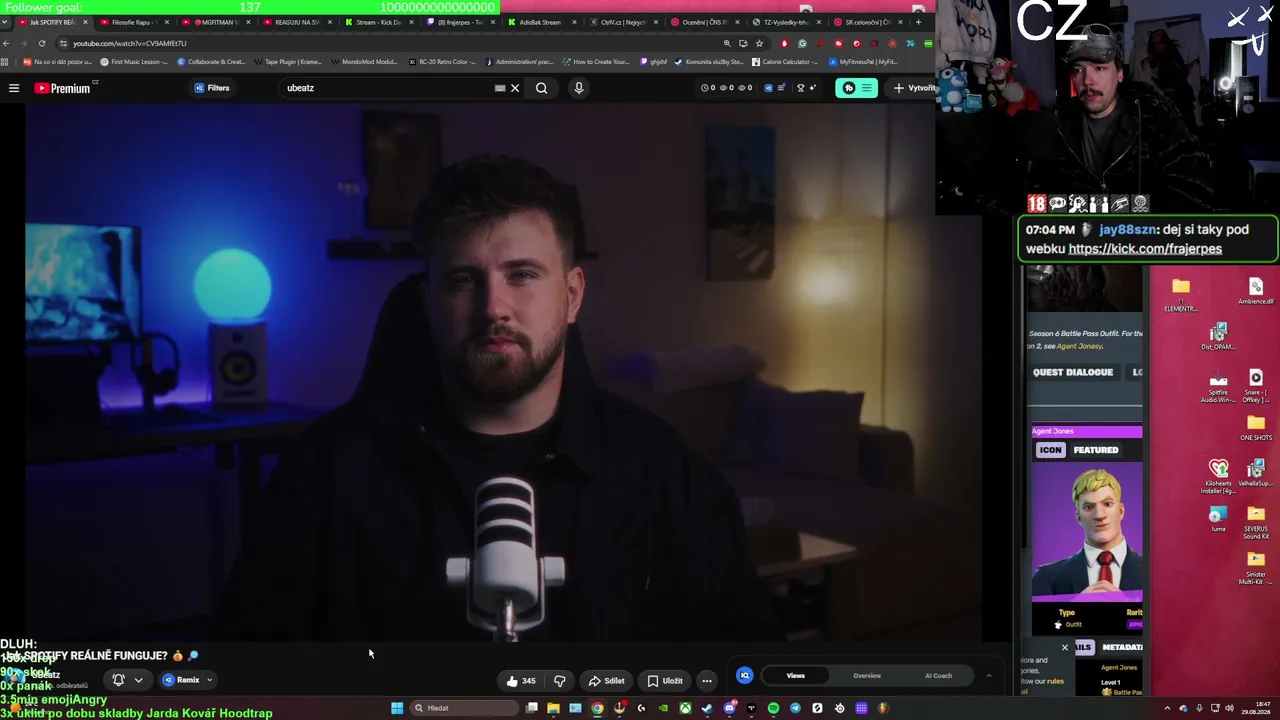Open the kick.com/frajerpes link in chat
This screenshot has width=1280, height=720.
coord(1145,249)
